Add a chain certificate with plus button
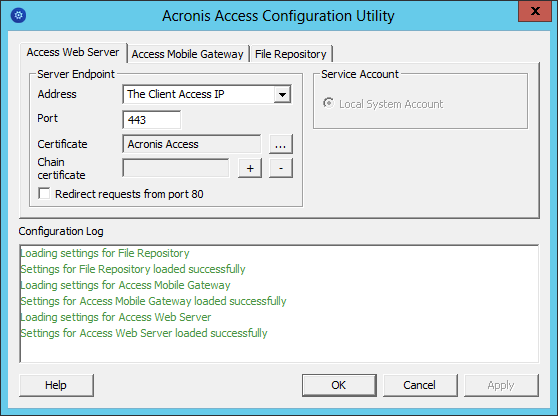 (x=250, y=168)
